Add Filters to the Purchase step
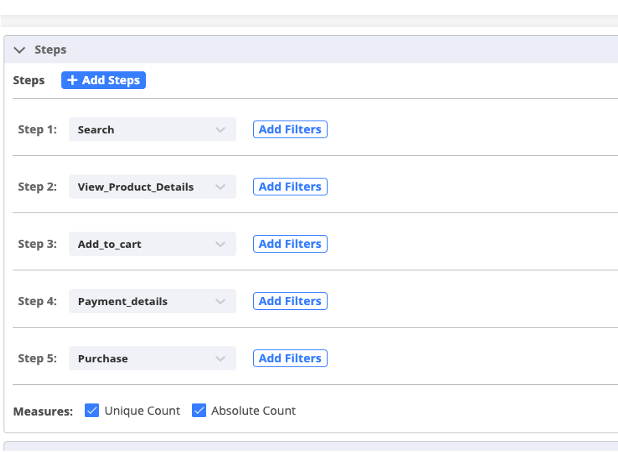The image size is (618, 452). click(290, 358)
